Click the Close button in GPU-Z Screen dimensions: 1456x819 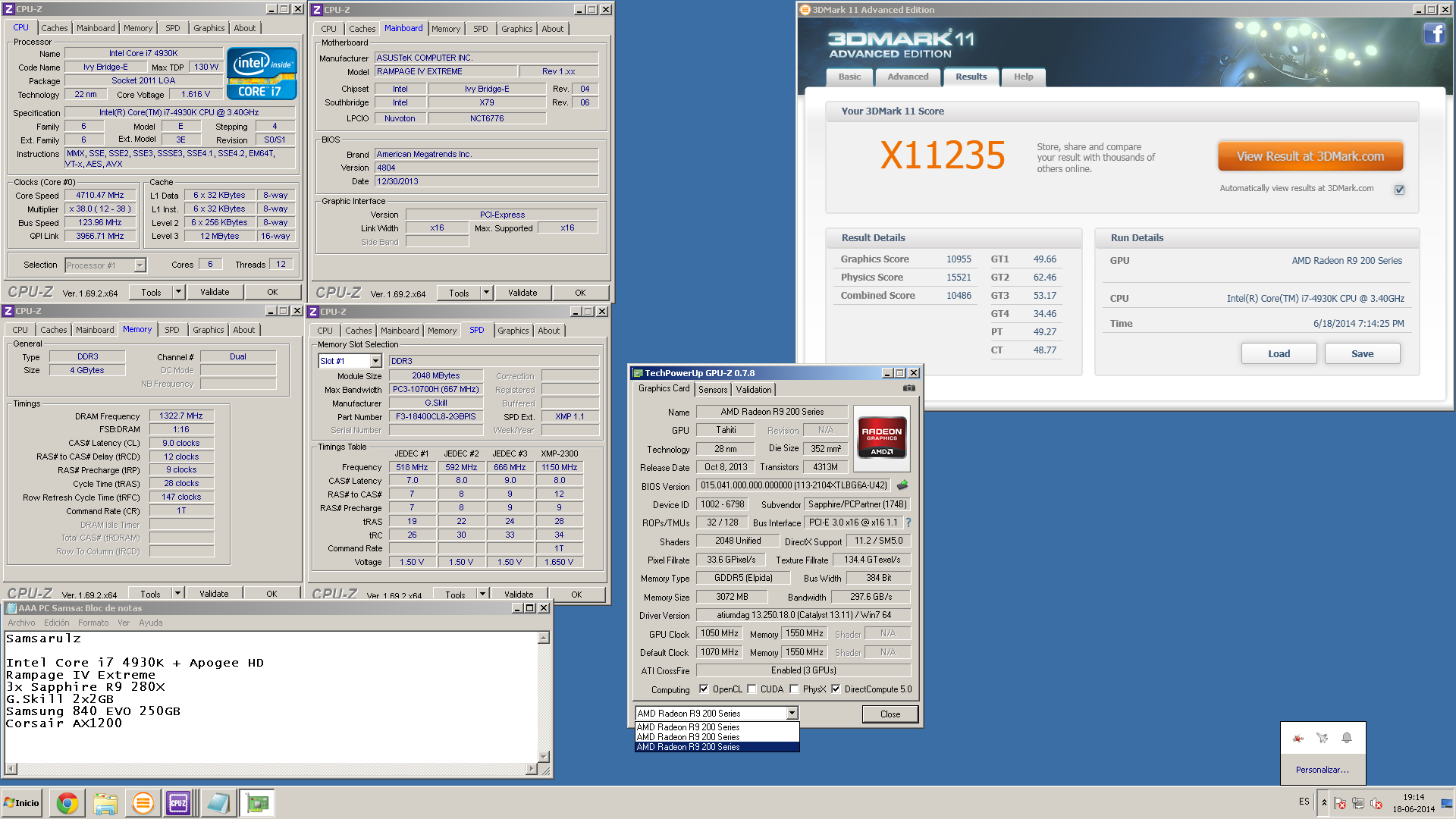890,714
